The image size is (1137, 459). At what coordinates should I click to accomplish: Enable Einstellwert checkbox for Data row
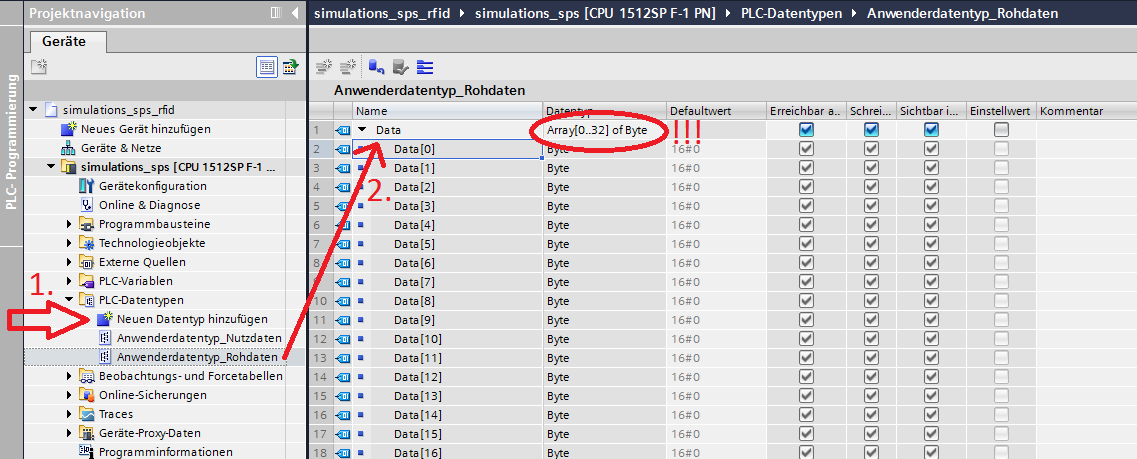point(1001,130)
